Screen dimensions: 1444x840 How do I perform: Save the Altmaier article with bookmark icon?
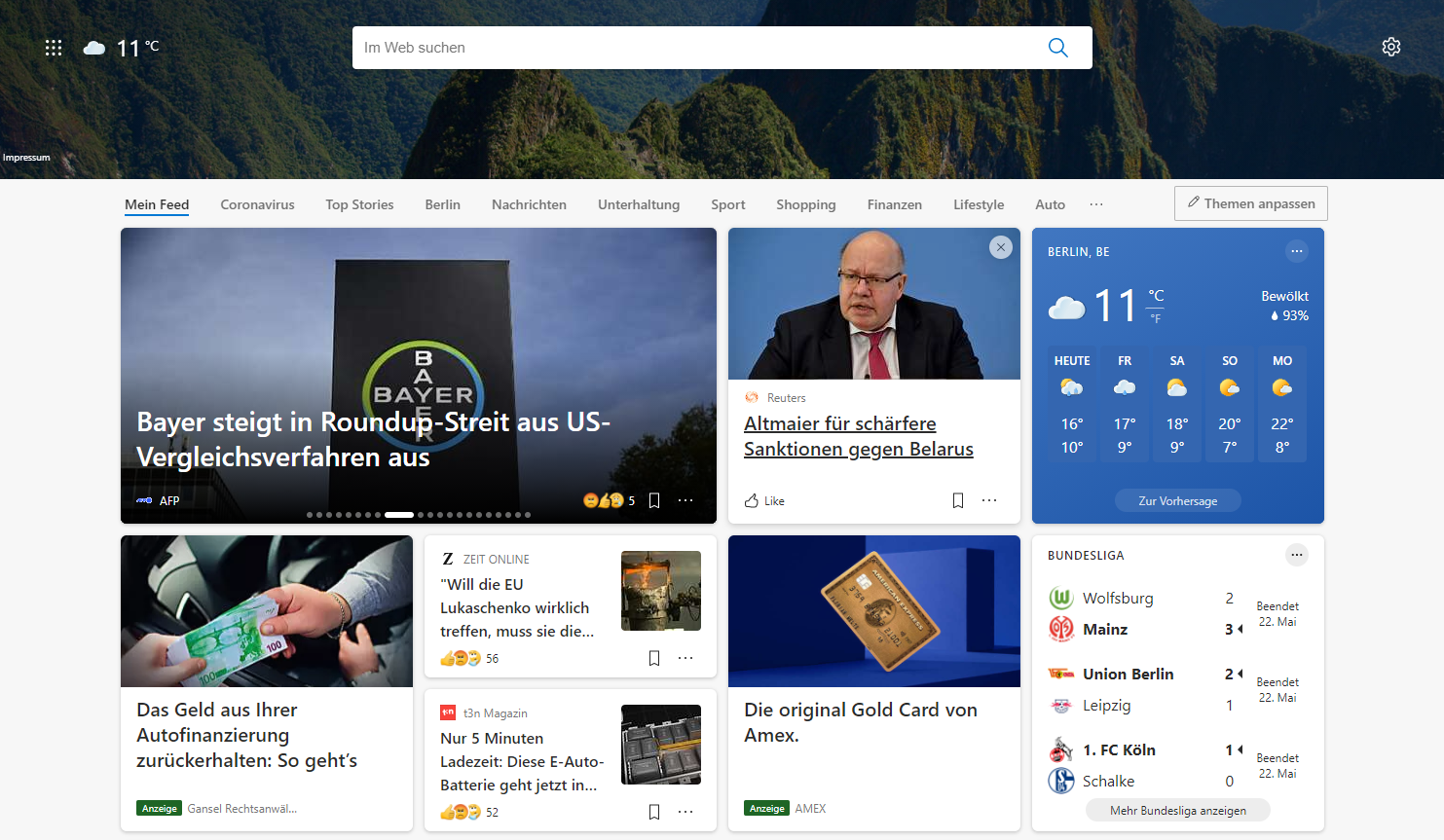(x=958, y=500)
